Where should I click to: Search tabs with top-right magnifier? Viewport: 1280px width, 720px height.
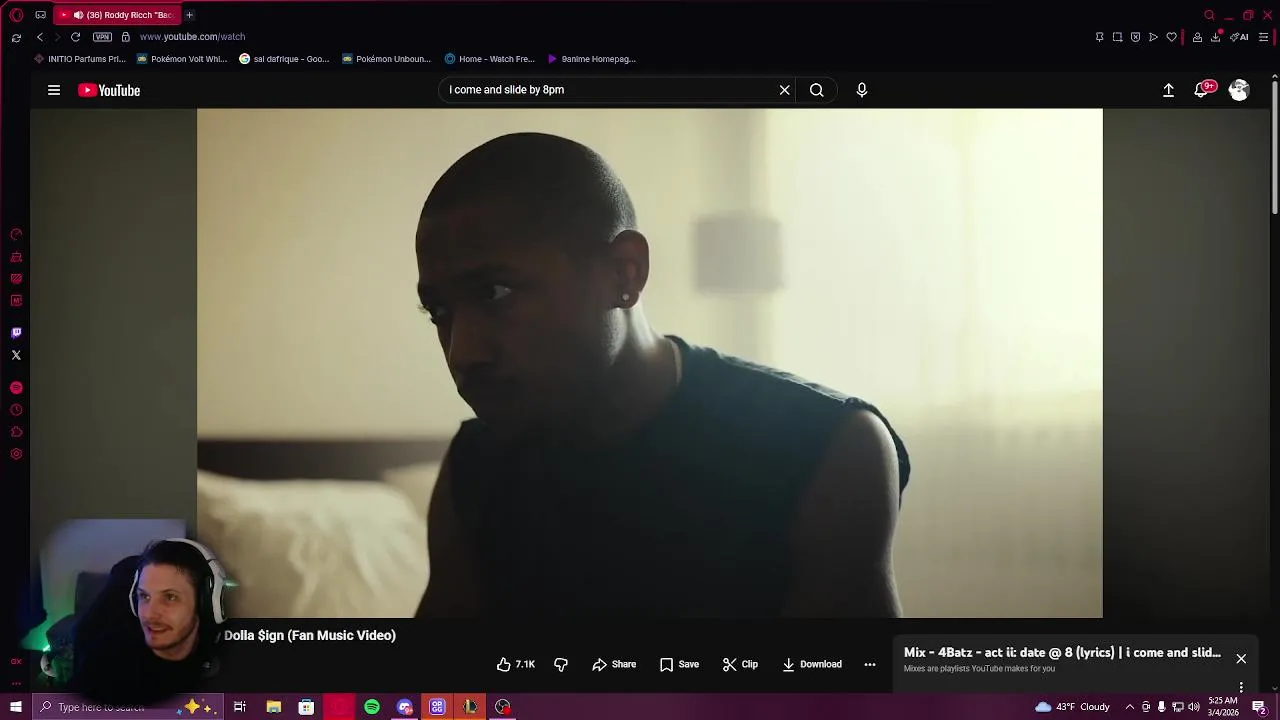point(1209,15)
